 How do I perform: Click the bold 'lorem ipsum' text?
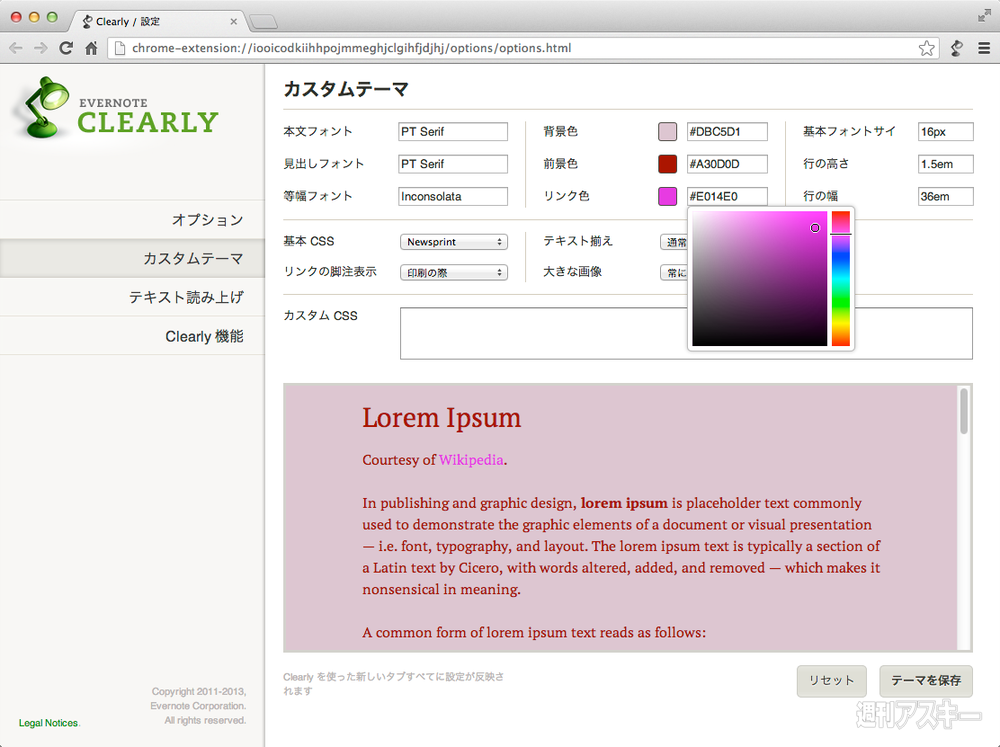pos(624,503)
